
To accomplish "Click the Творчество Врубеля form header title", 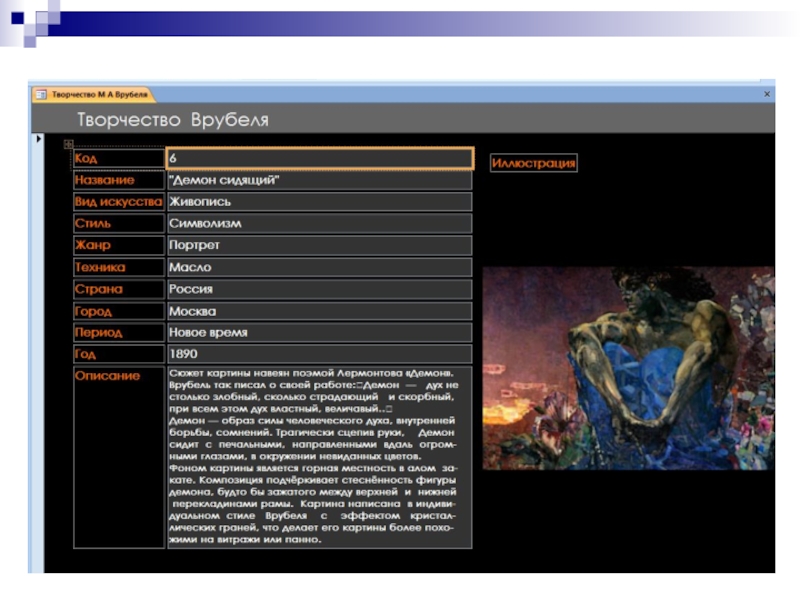I will point(173,121).
